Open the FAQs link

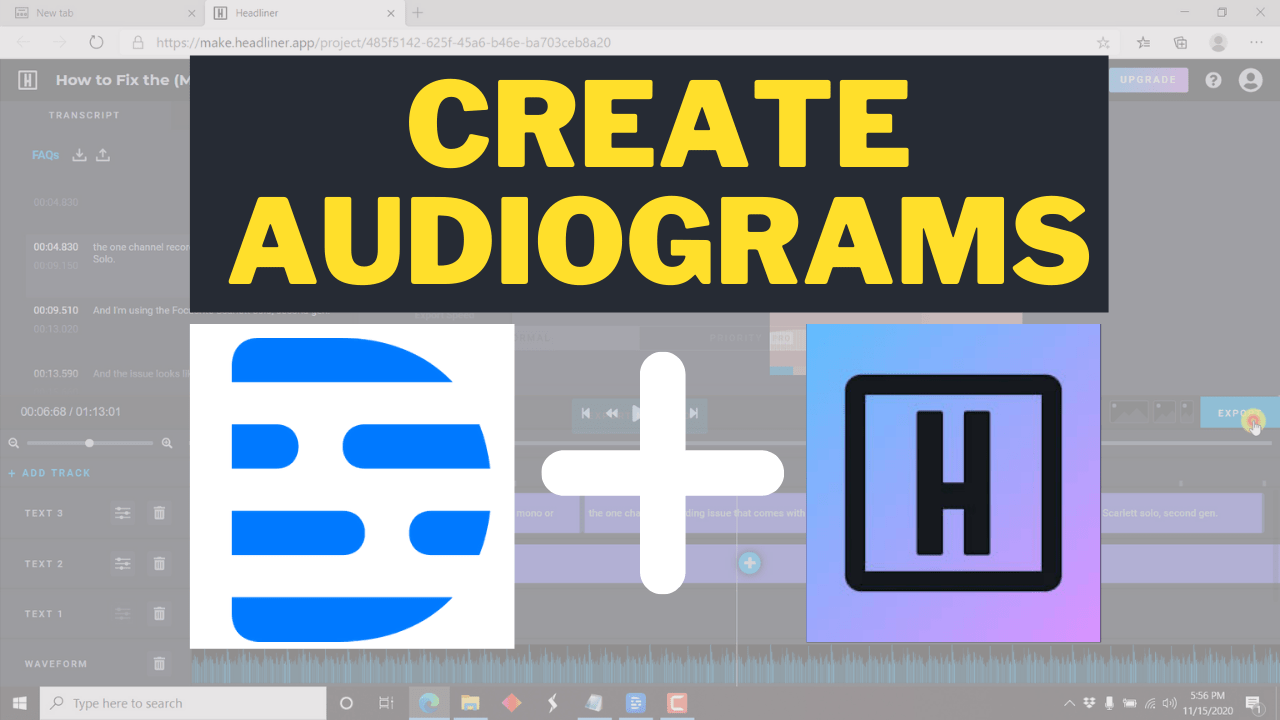[46, 155]
